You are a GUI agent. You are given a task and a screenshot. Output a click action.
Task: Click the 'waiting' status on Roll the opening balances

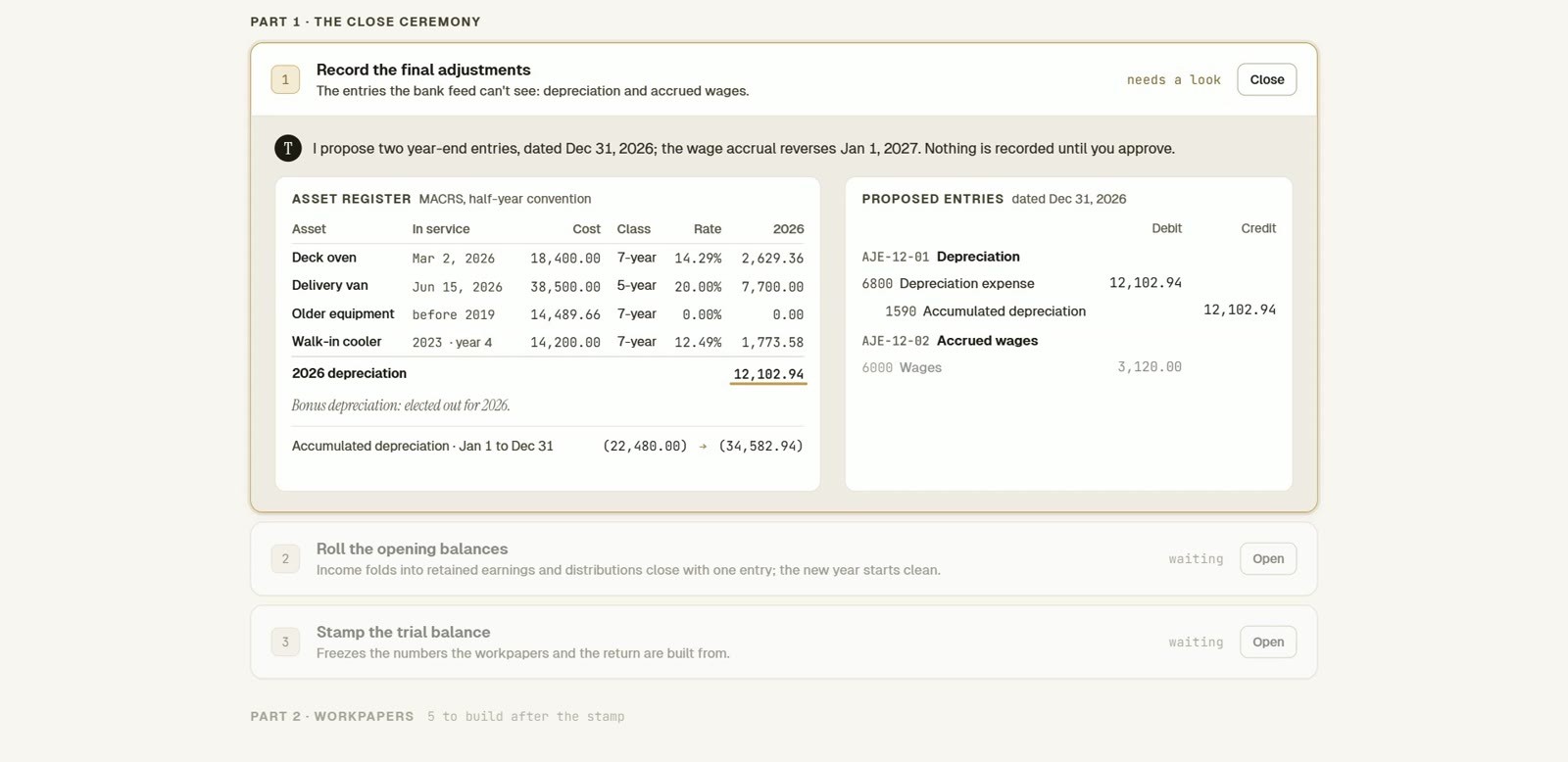pos(1196,559)
